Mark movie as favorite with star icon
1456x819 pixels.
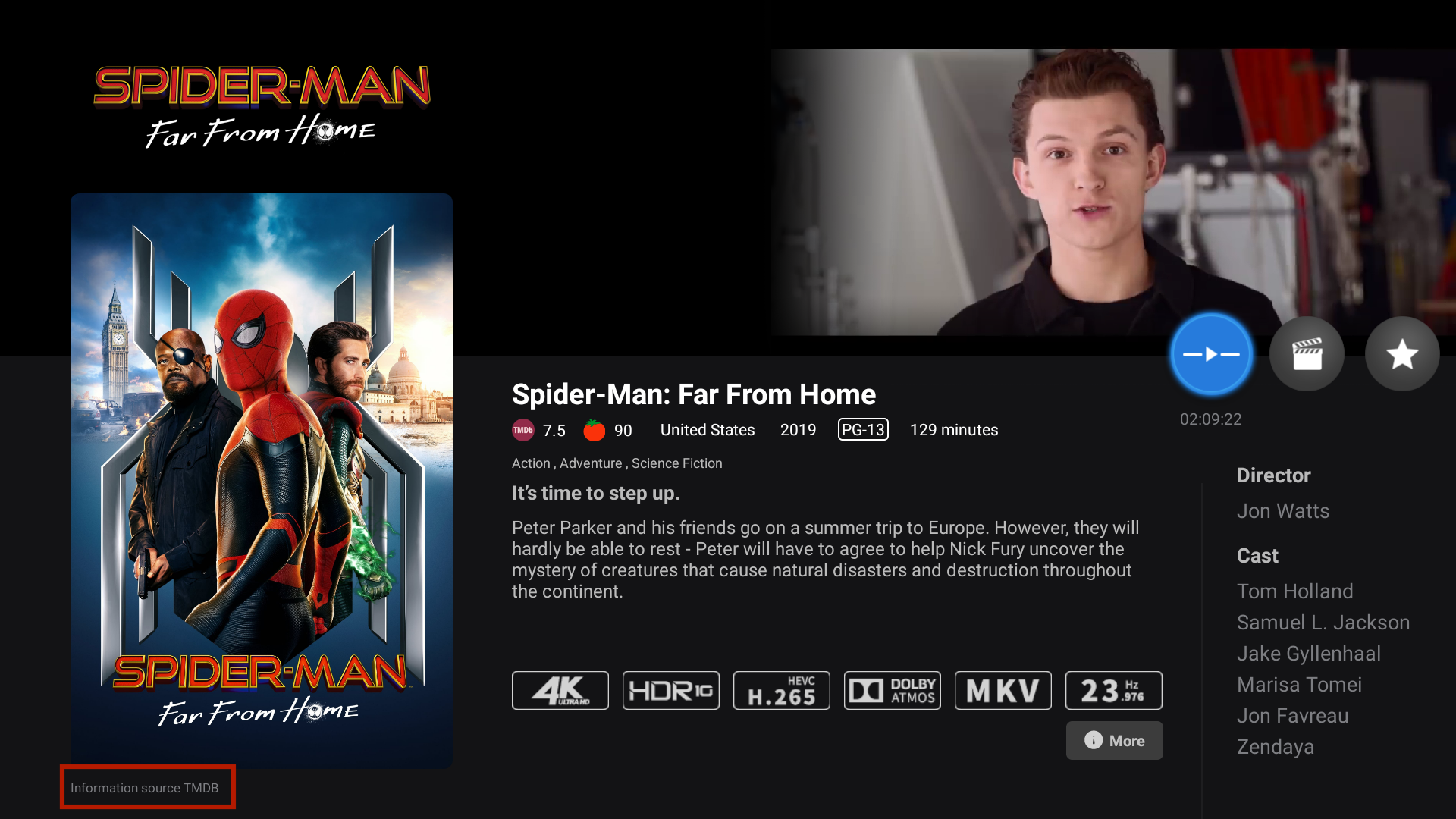pos(1402,353)
